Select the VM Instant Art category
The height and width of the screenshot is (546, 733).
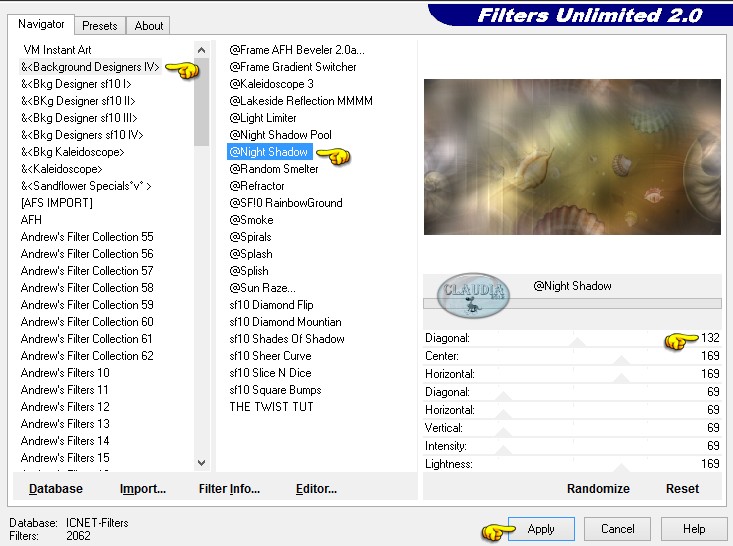tap(57, 50)
